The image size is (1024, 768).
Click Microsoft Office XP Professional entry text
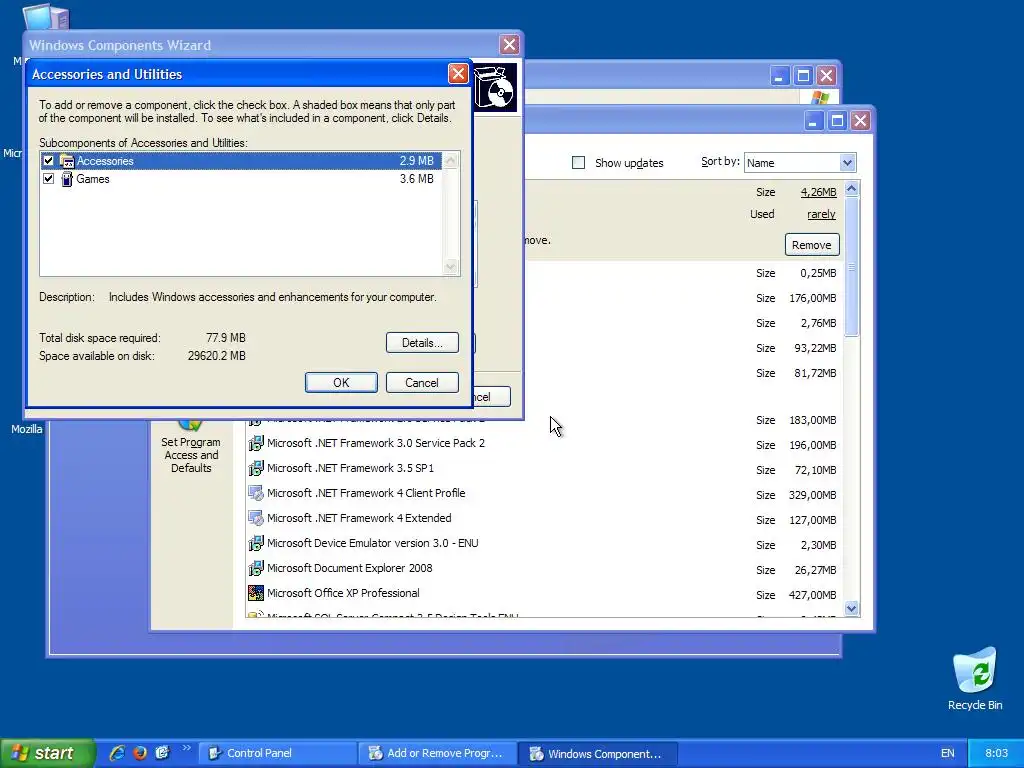pos(344,593)
